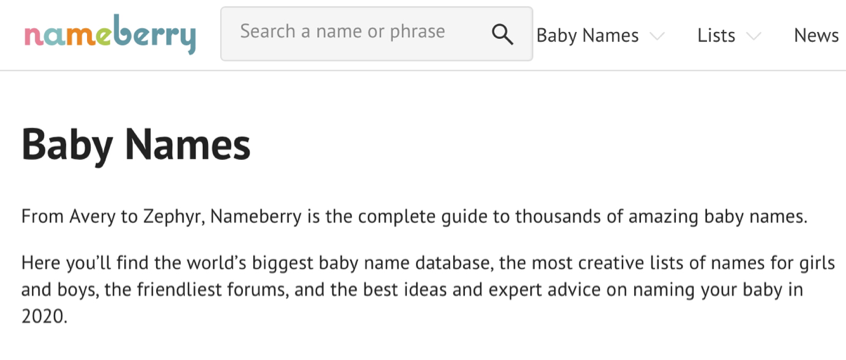The height and width of the screenshot is (360, 846).
Task: Click the 'From Avery to Zephyr' intro sentence
Action: [414, 217]
